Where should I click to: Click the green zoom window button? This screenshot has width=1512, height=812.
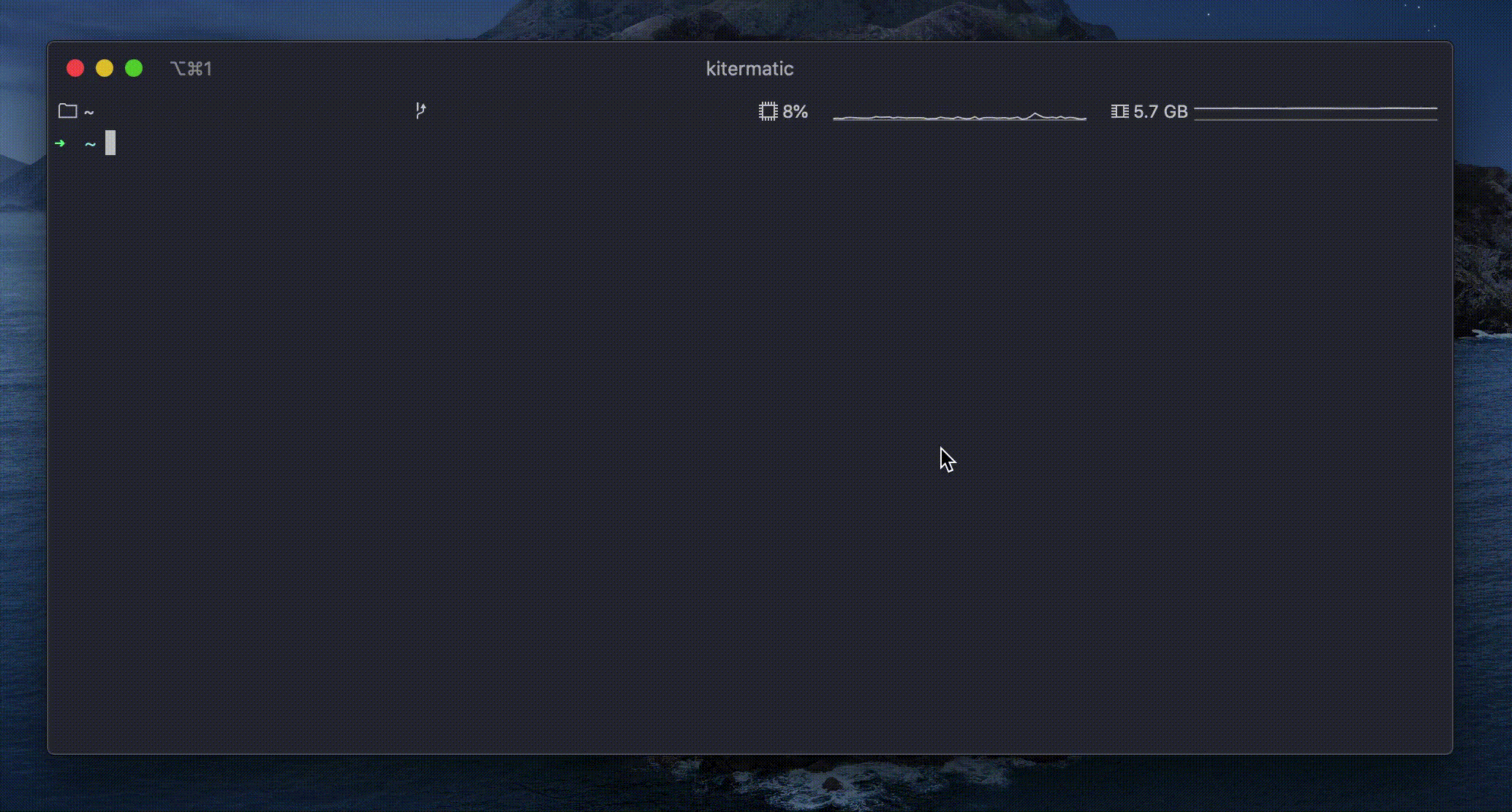click(x=134, y=69)
